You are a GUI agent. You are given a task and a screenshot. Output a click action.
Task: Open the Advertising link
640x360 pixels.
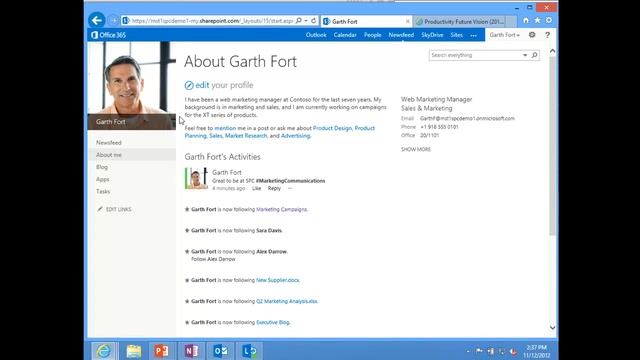[295, 136]
